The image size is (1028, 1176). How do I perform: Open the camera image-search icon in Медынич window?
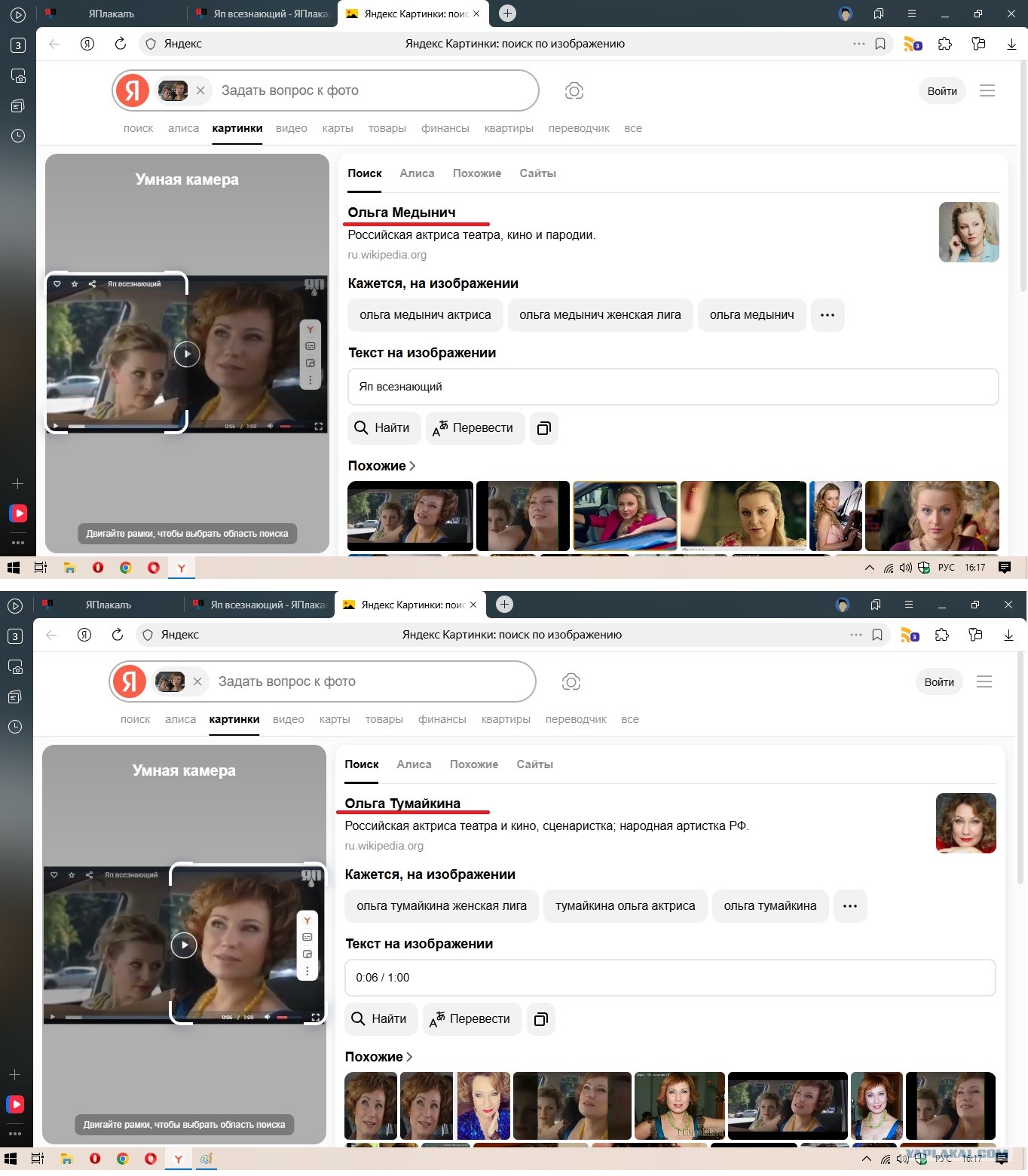coord(574,91)
